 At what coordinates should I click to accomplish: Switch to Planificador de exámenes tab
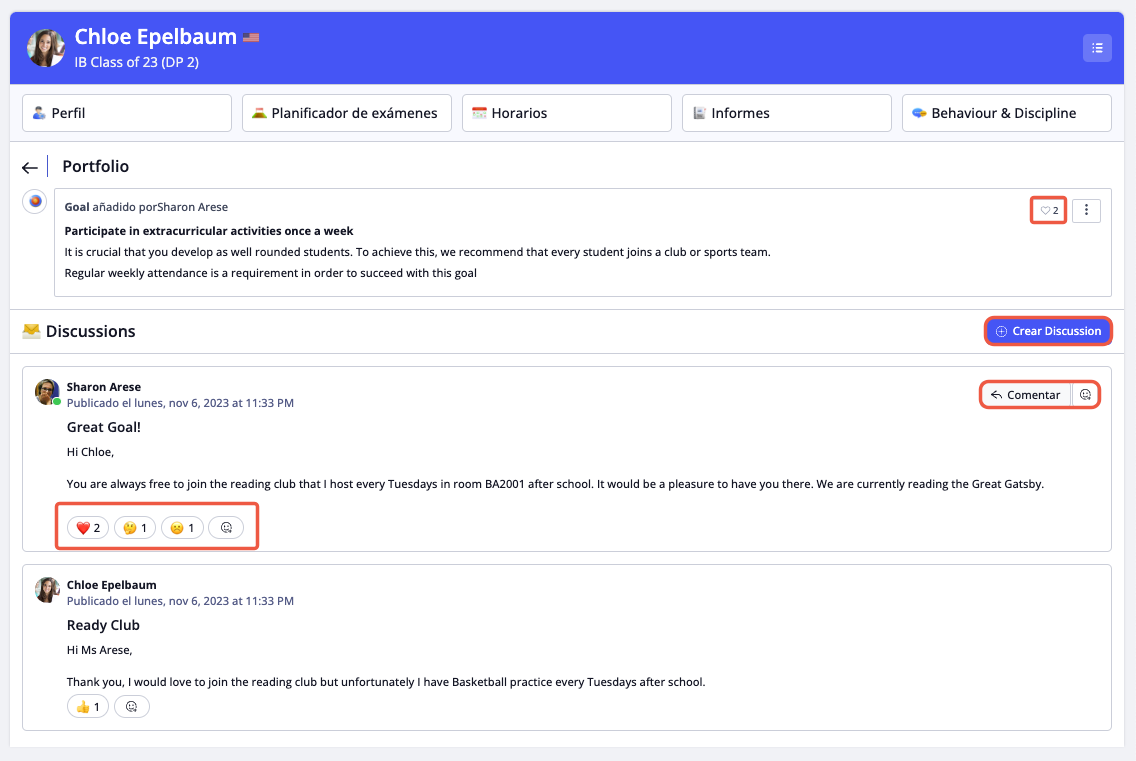point(347,113)
